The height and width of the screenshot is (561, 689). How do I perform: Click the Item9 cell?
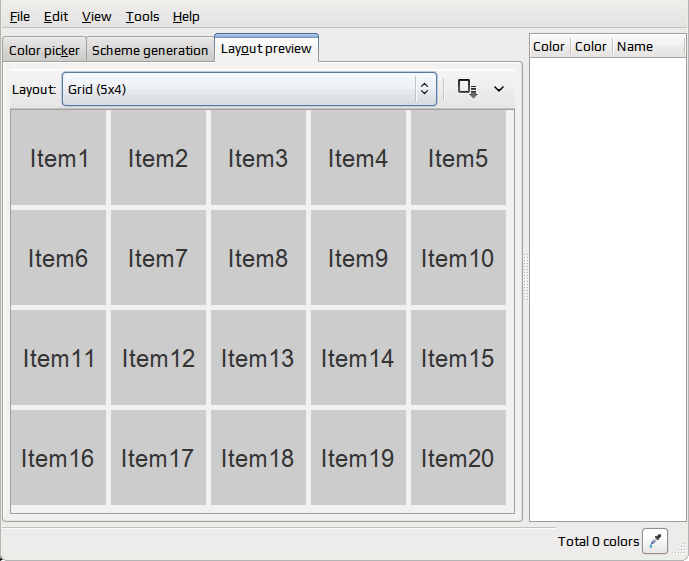359,257
